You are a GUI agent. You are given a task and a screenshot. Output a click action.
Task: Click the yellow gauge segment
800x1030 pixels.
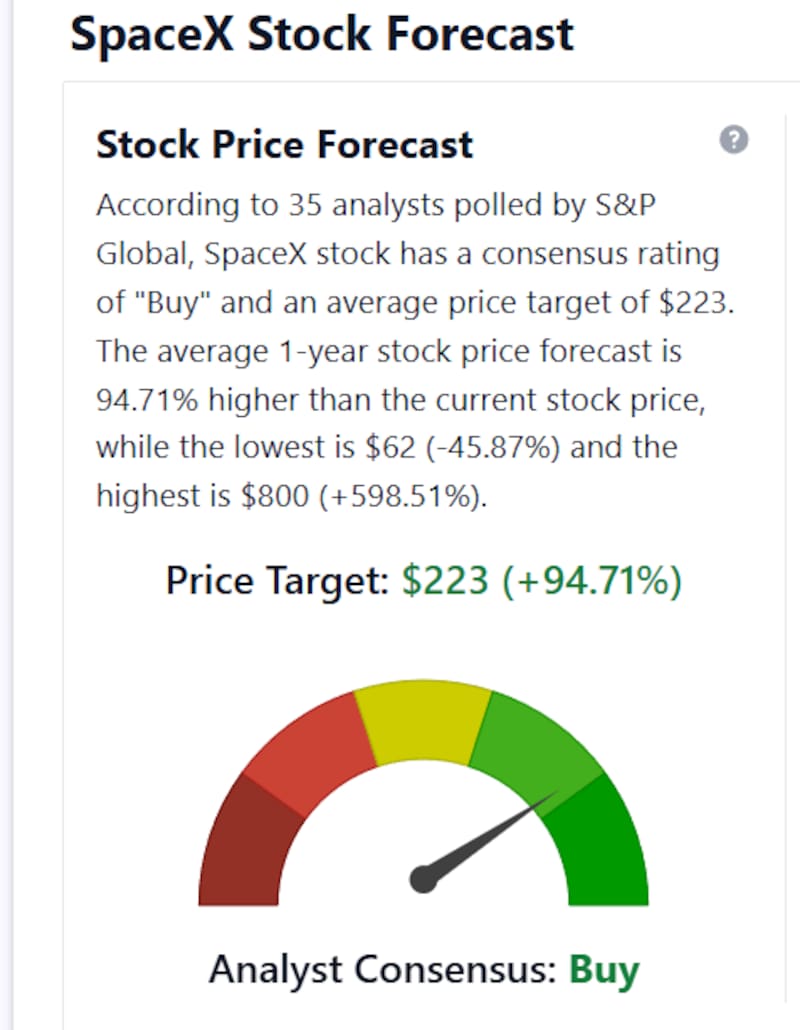pos(422,721)
